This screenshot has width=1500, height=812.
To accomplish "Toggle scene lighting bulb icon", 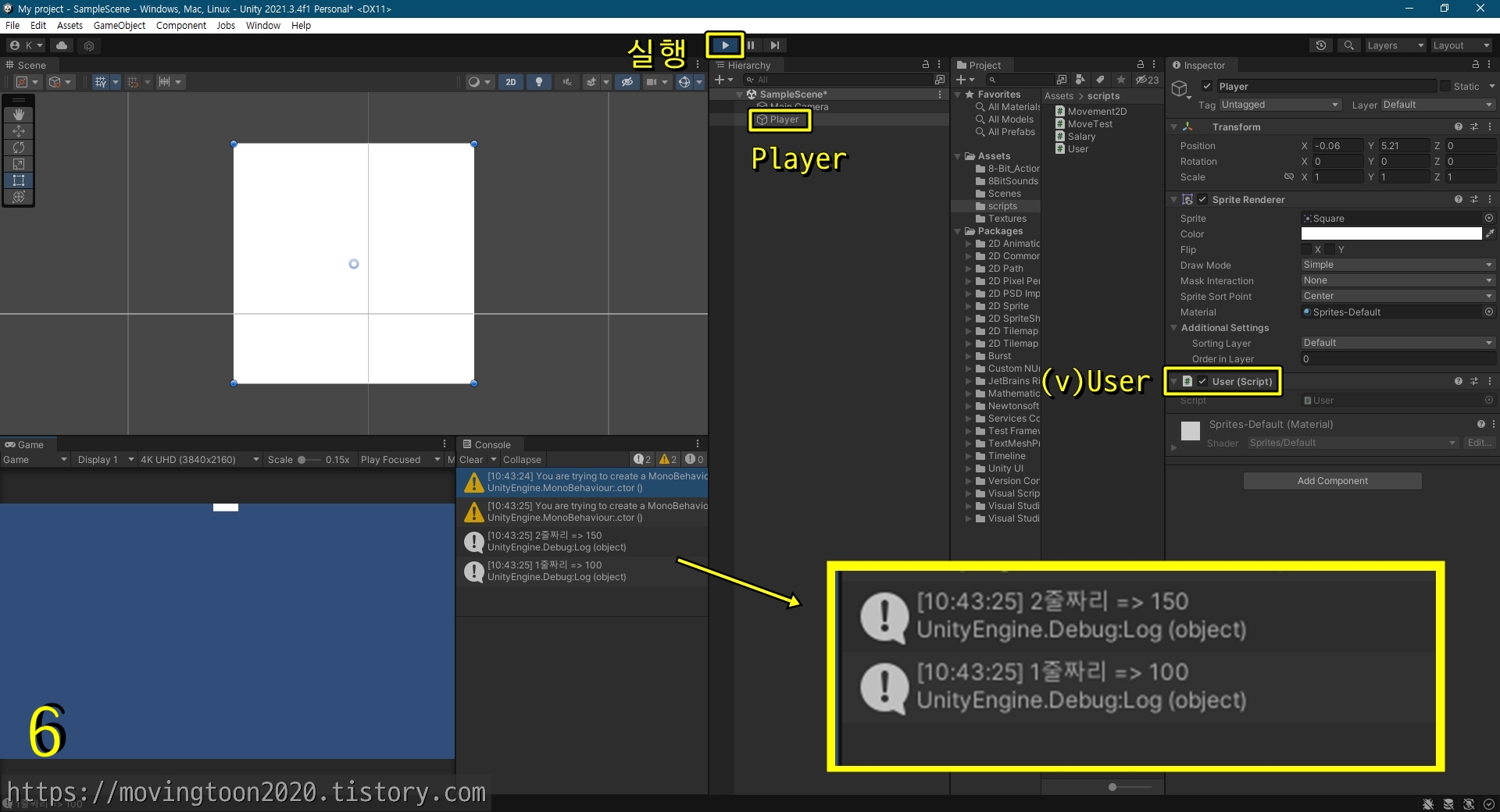I will coord(538,82).
